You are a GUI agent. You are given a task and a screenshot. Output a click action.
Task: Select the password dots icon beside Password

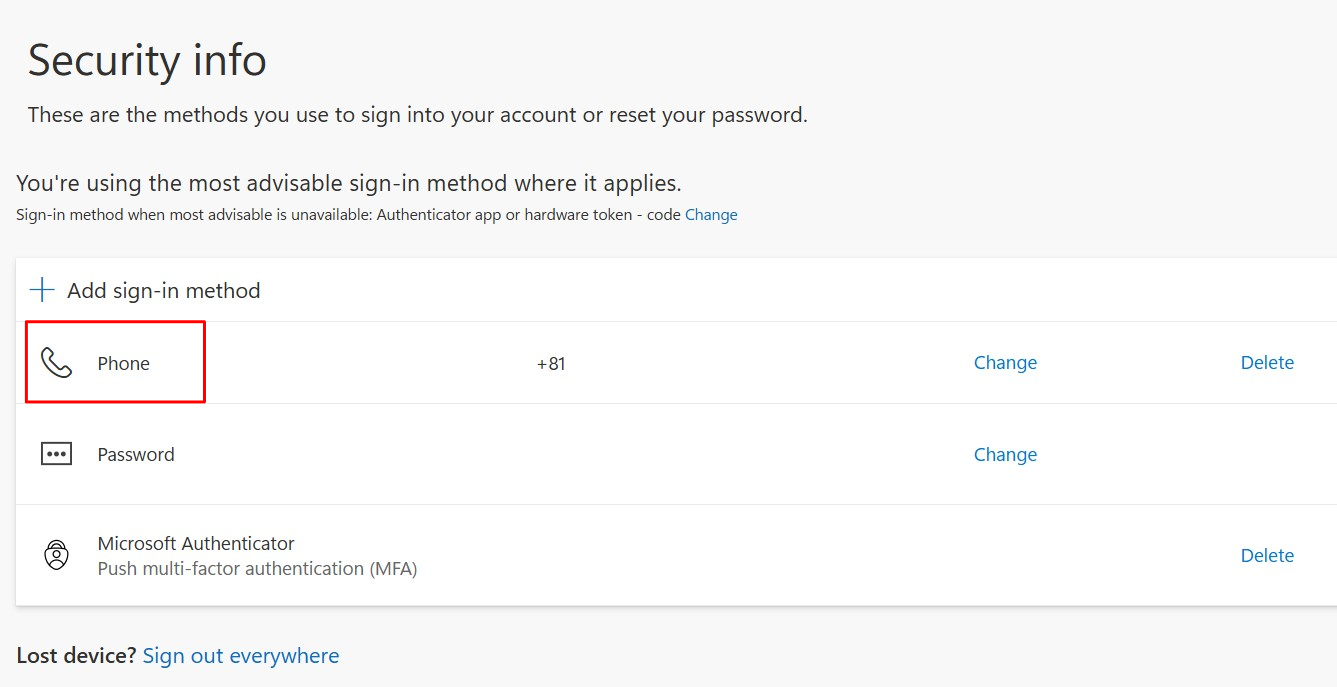(x=56, y=453)
